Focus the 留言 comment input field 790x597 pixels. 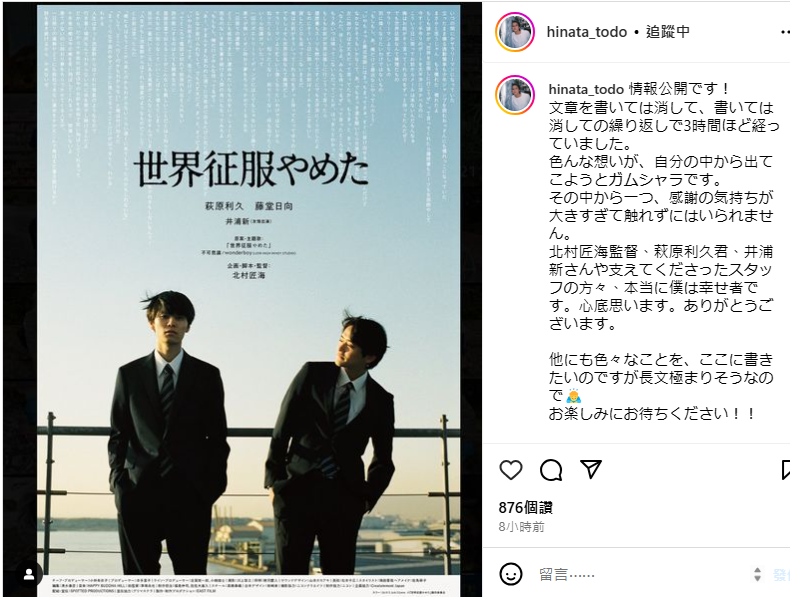pos(640,574)
